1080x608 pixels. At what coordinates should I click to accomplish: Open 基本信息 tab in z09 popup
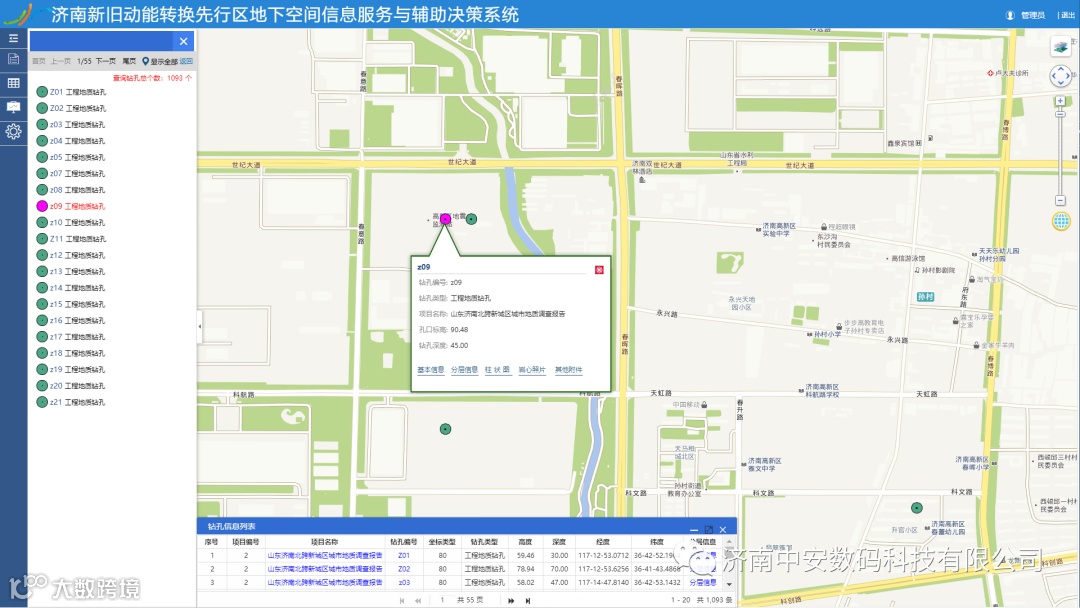430,370
